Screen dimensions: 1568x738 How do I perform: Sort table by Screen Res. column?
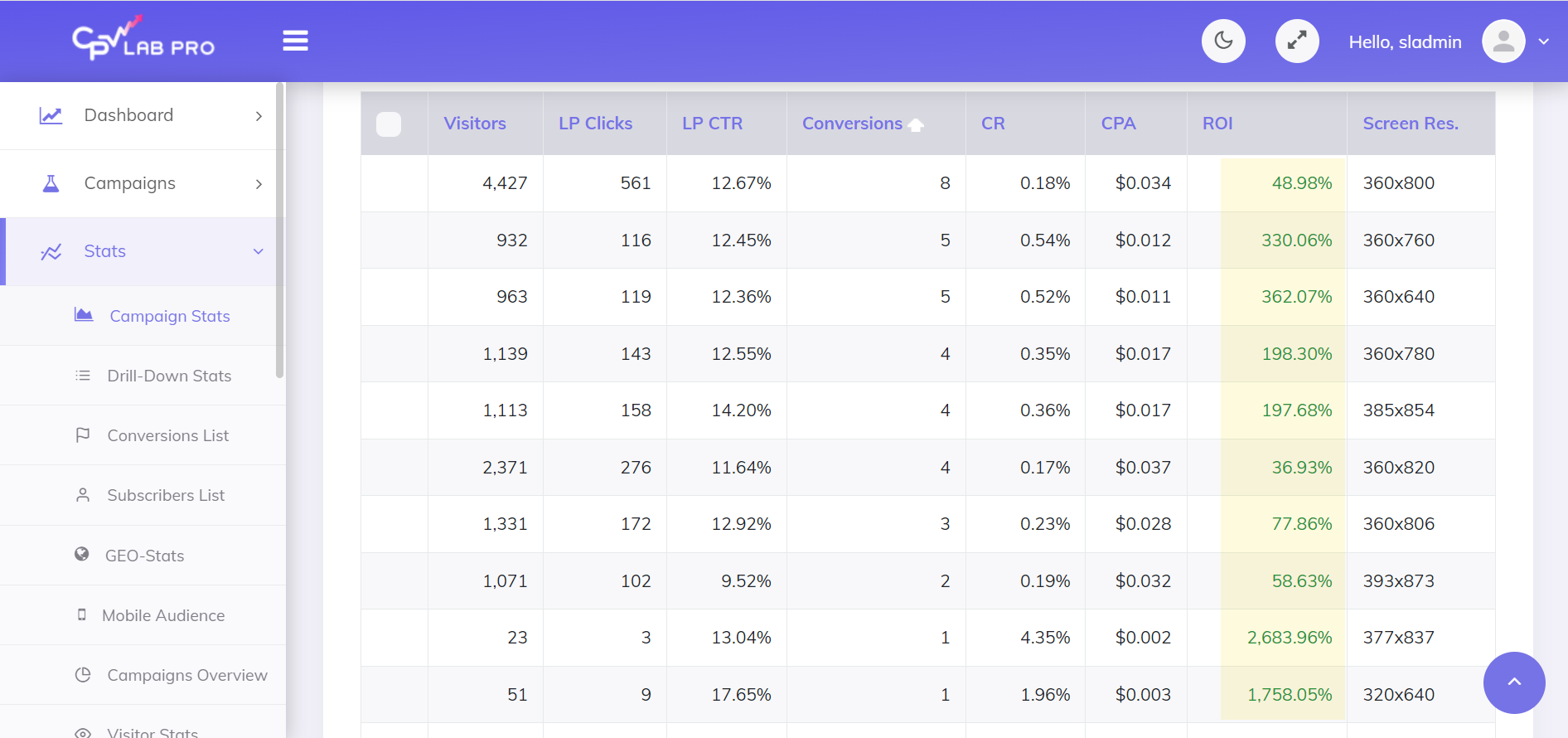[1411, 124]
